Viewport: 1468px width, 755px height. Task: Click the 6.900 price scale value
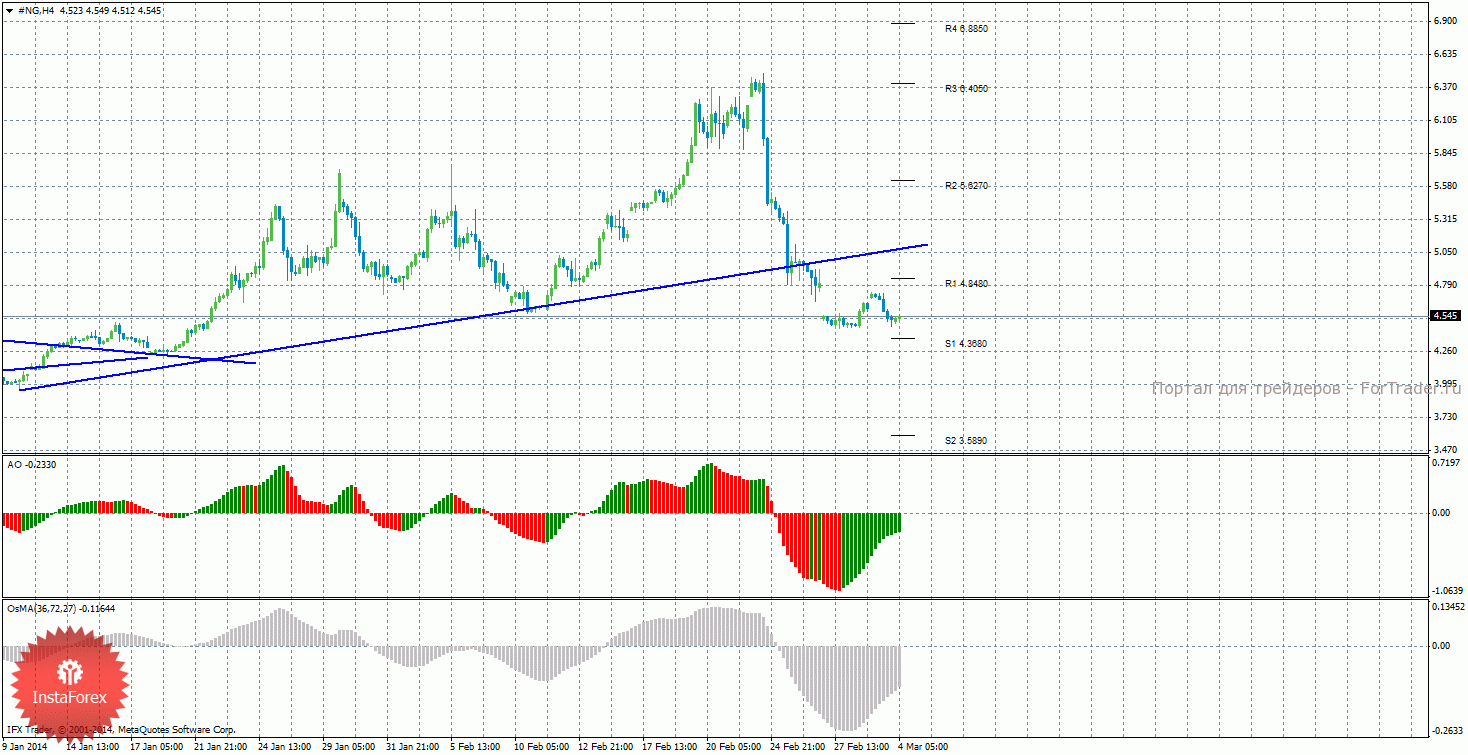[x=1445, y=21]
